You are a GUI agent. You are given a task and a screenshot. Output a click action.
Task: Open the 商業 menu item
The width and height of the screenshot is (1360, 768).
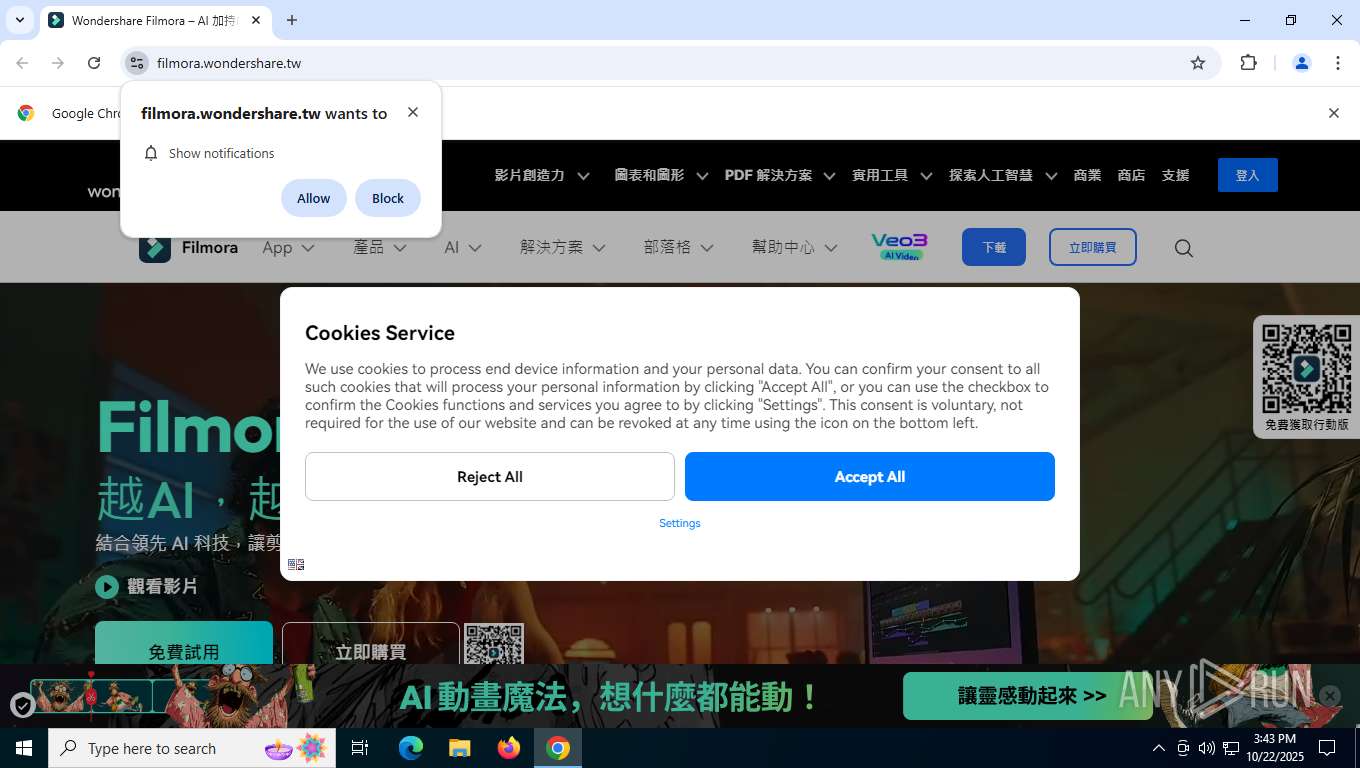click(x=1087, y=175)
